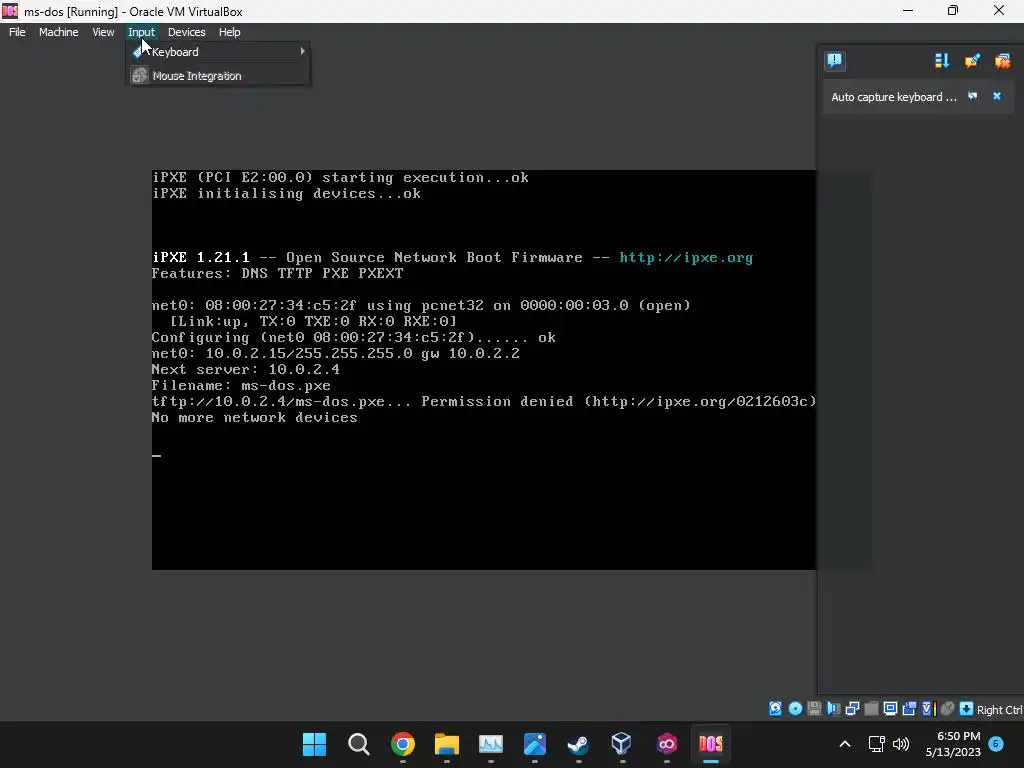Click the 'No more network devices' line

(255, 417)
